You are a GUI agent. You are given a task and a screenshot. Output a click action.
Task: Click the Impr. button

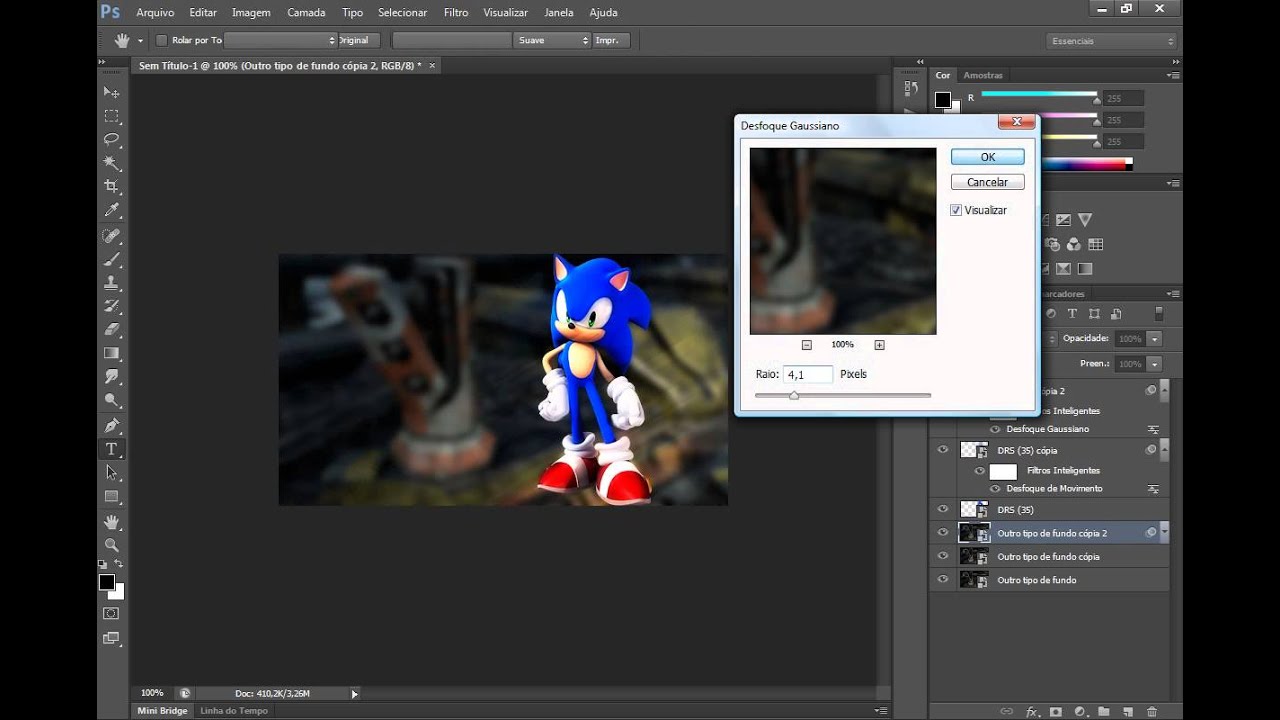click(612, 40)
